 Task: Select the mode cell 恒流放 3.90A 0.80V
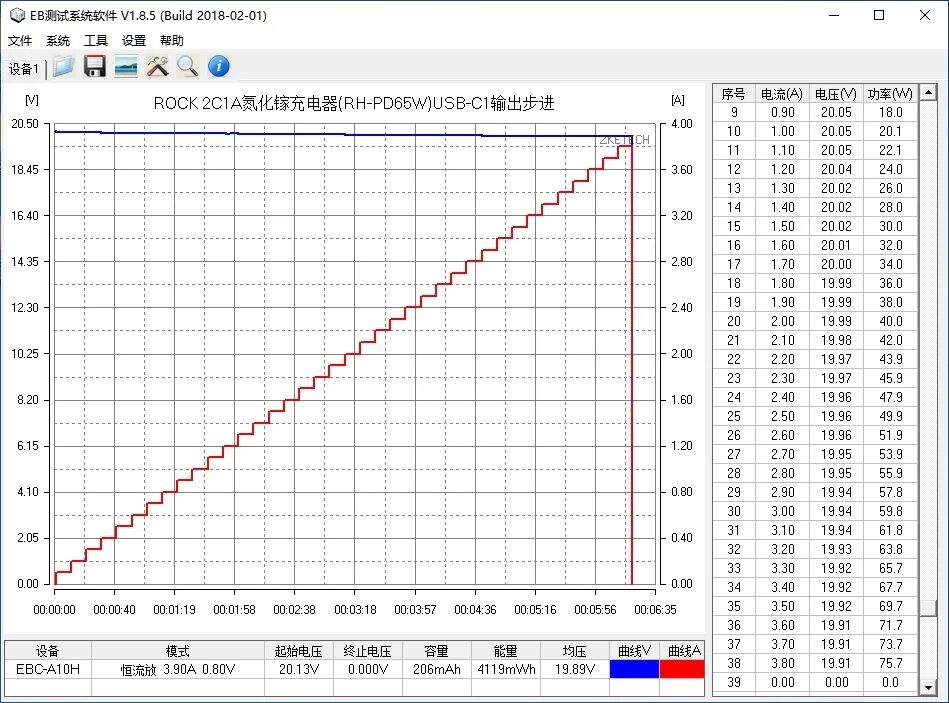(x=178, y=669)
